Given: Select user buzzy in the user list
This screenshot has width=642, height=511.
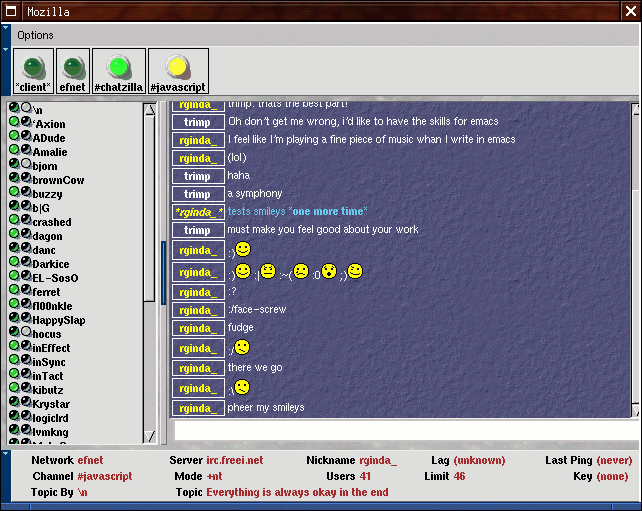Looking at the screenshot, I should [x=47, y=194].
